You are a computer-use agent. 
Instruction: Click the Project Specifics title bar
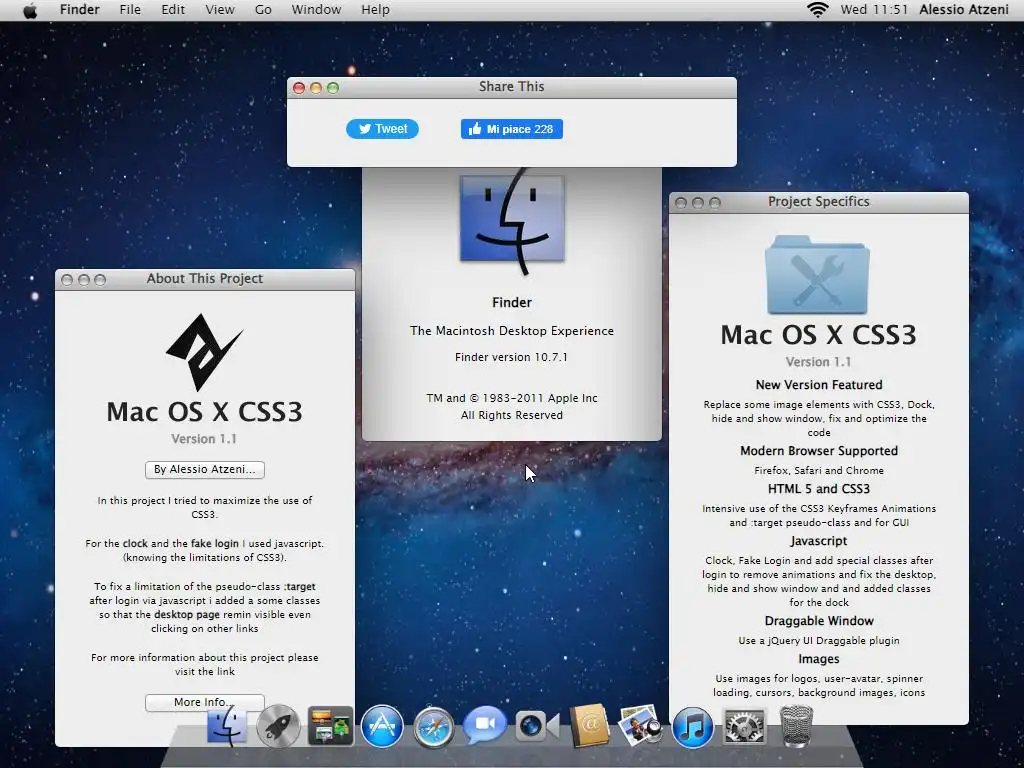(x=818, y=202)
